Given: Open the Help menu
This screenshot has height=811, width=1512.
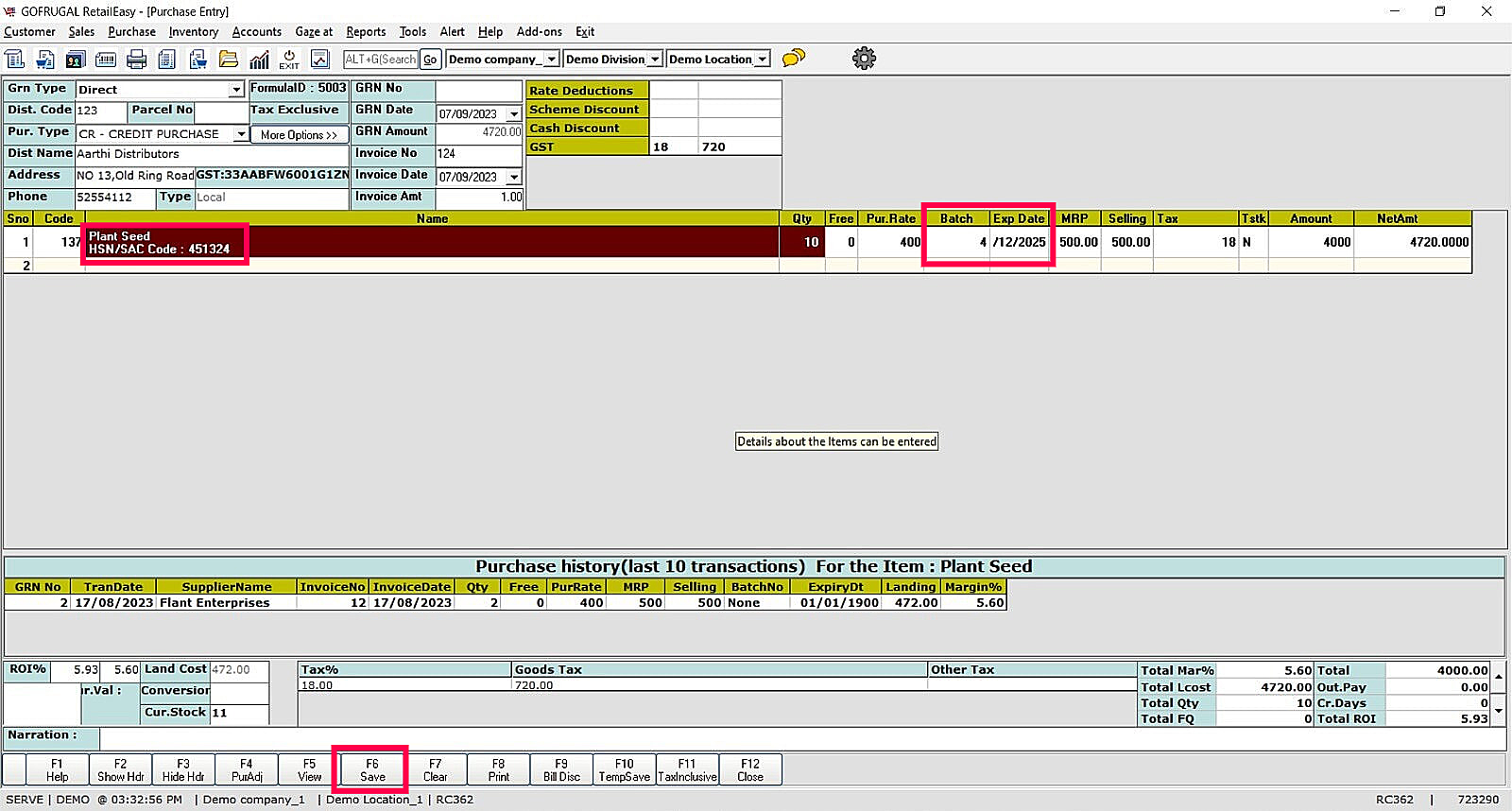Looking at the screenshot, I should pyautogui.click(x=490, y=31).
